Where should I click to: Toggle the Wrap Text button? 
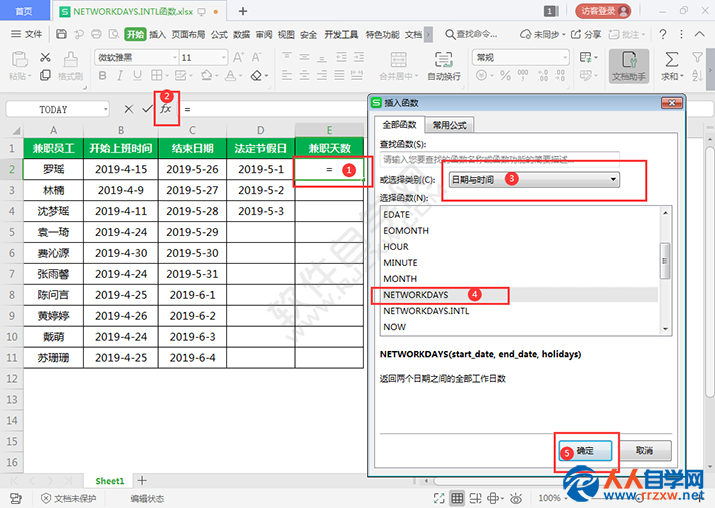coord(444,66)
